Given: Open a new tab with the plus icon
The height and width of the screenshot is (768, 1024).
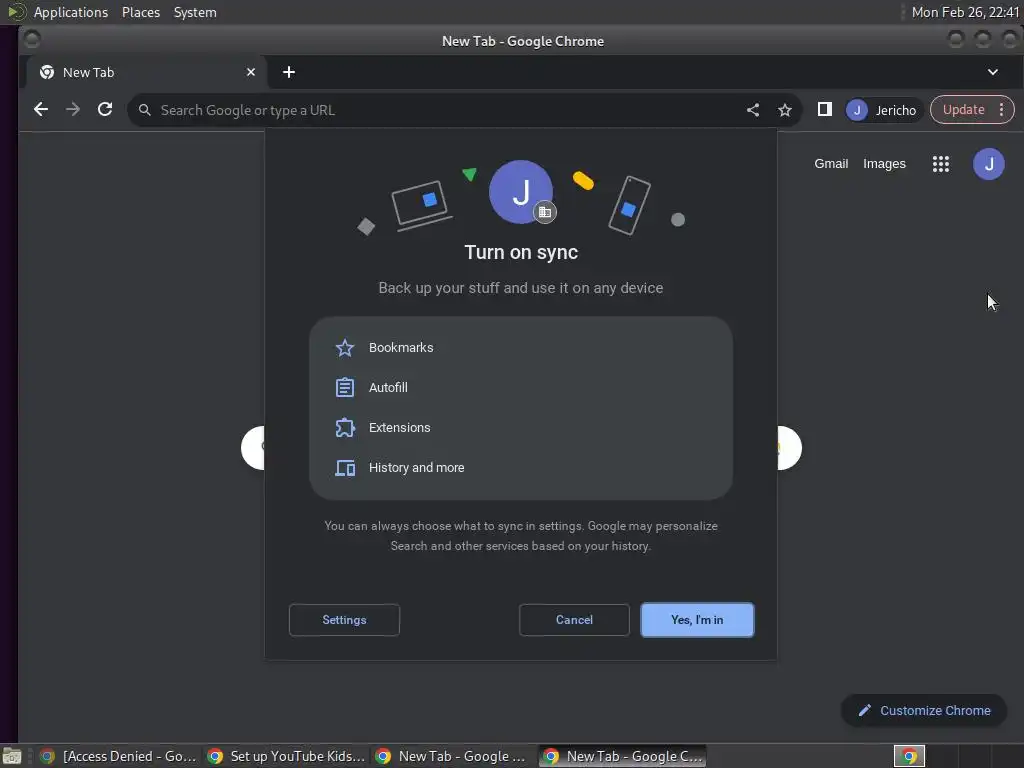Looking at the screenshot, I should tap(289, 72).
